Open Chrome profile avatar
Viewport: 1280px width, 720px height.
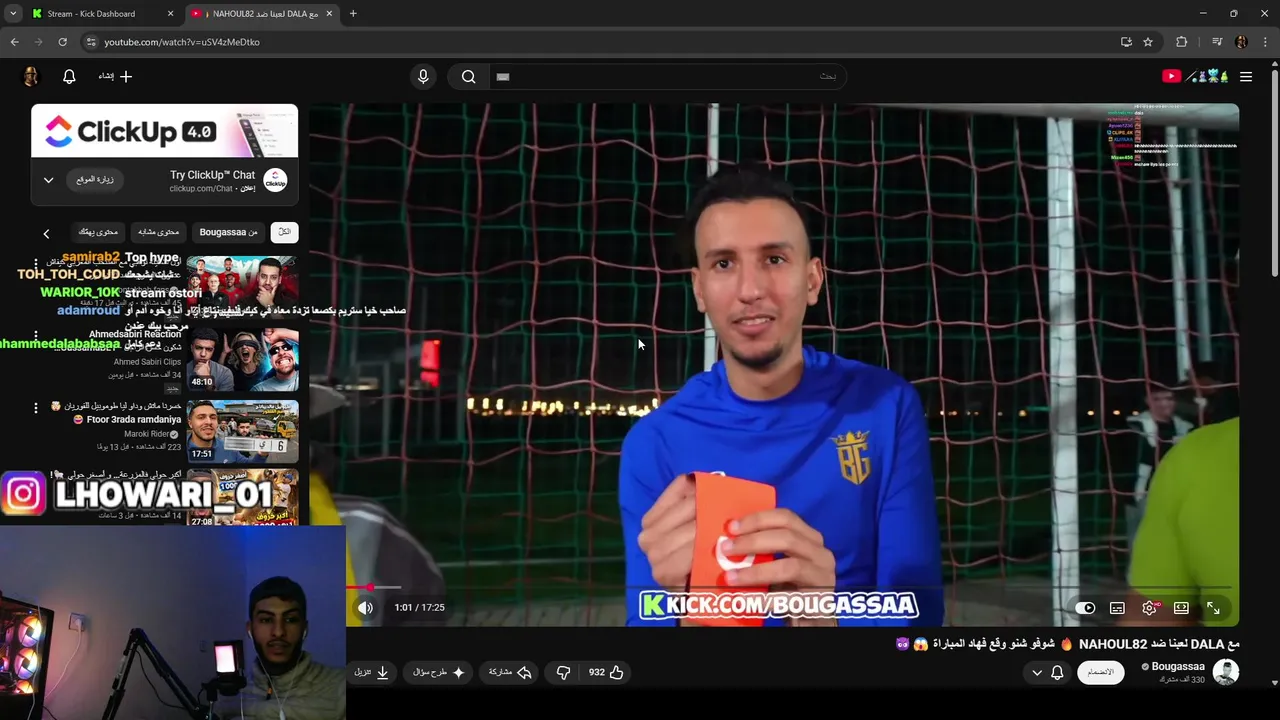pos(1241,42)
